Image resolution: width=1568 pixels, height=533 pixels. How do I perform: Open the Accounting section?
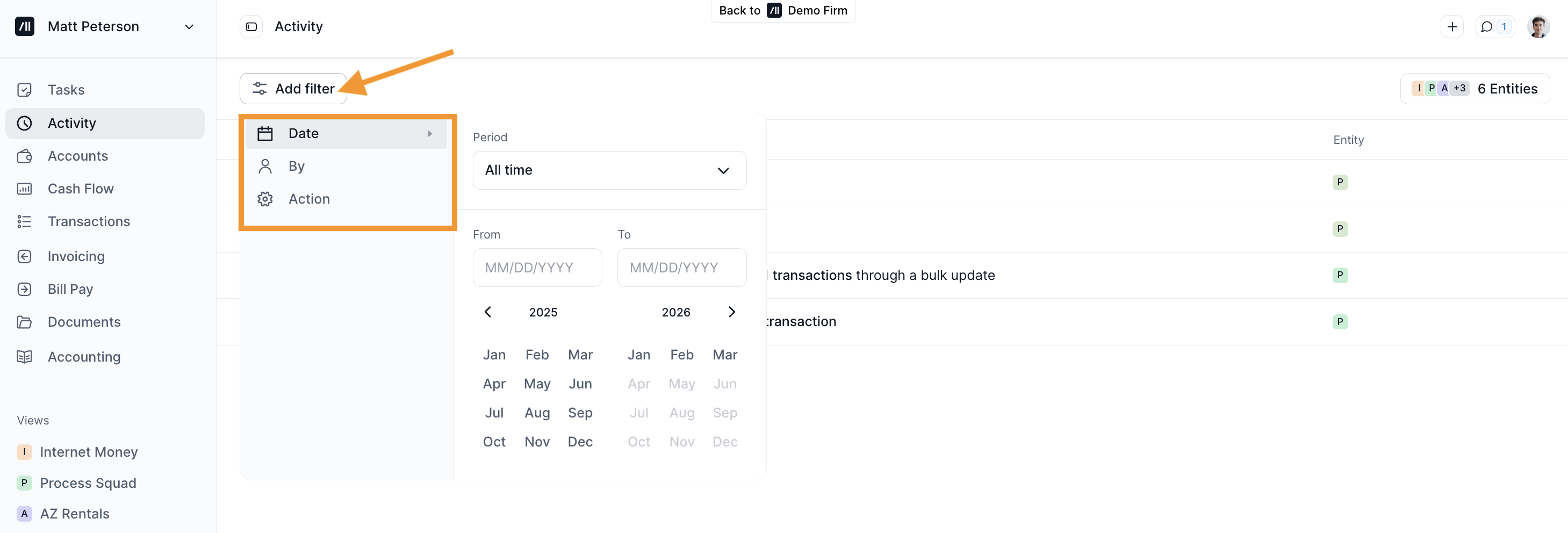pyautogui.click(x=84, y=357)
